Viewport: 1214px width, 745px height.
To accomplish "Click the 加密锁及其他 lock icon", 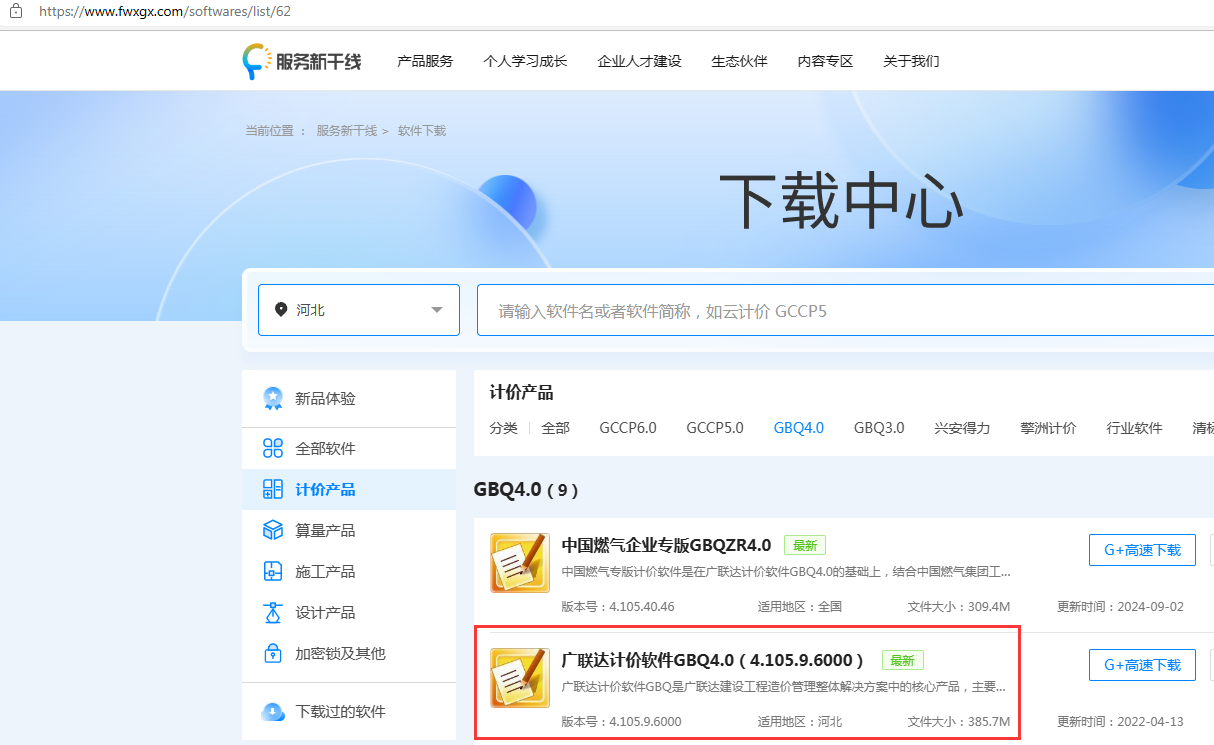I will [273, 653].
